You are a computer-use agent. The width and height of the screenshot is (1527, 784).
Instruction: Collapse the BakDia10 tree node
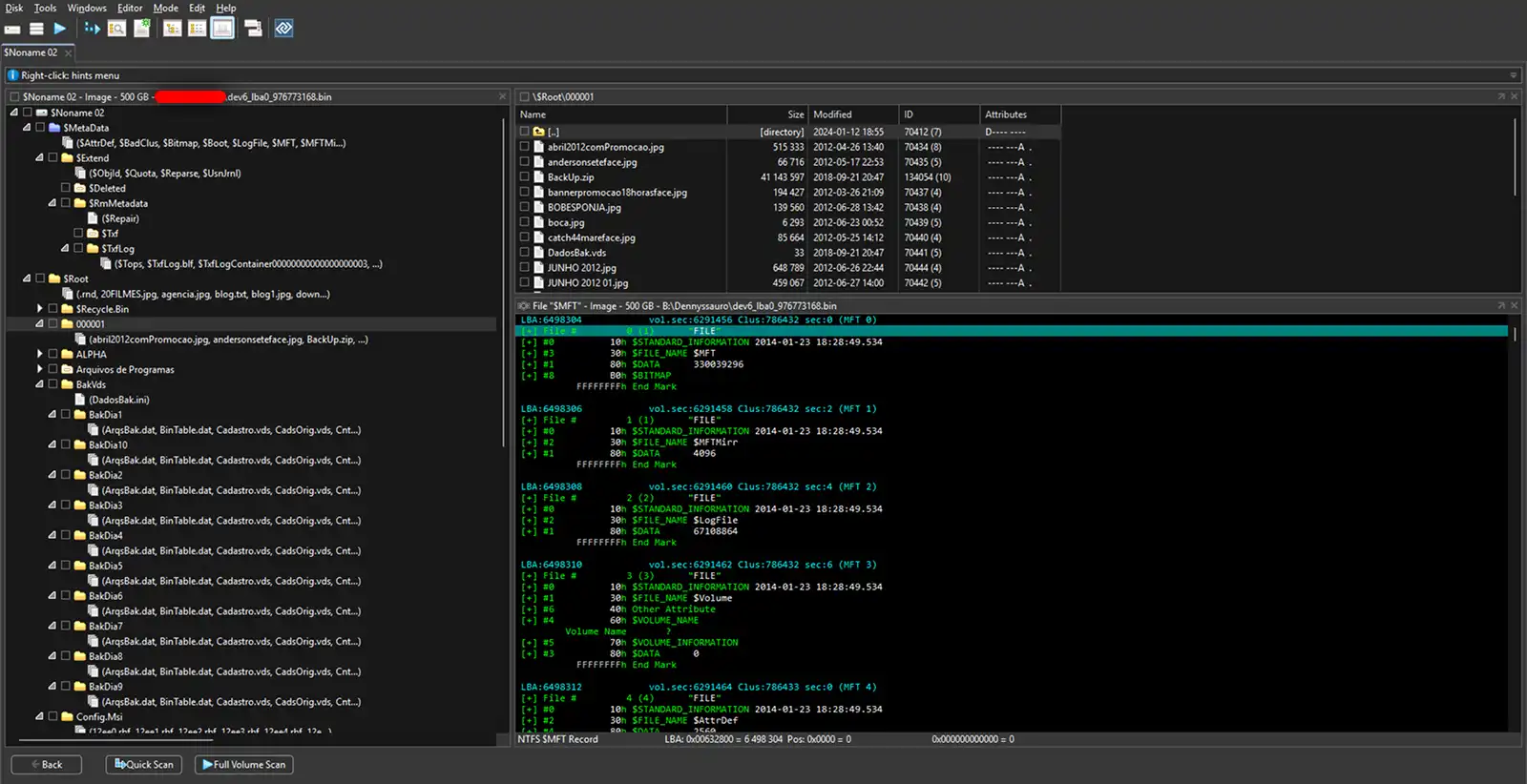pyautogui.click(x=52, y=444)
